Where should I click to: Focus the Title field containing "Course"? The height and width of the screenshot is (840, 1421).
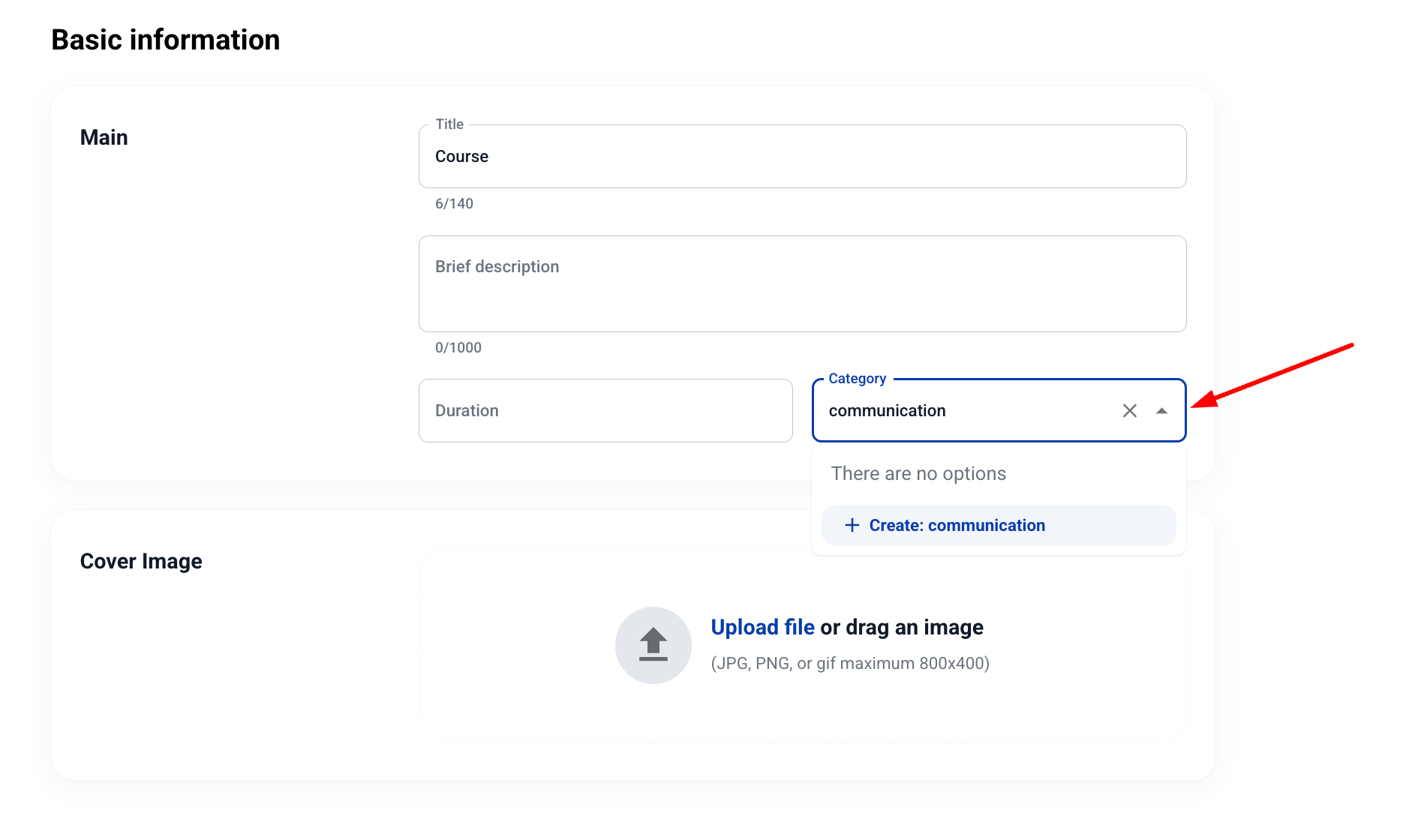(x=801, y=157)
